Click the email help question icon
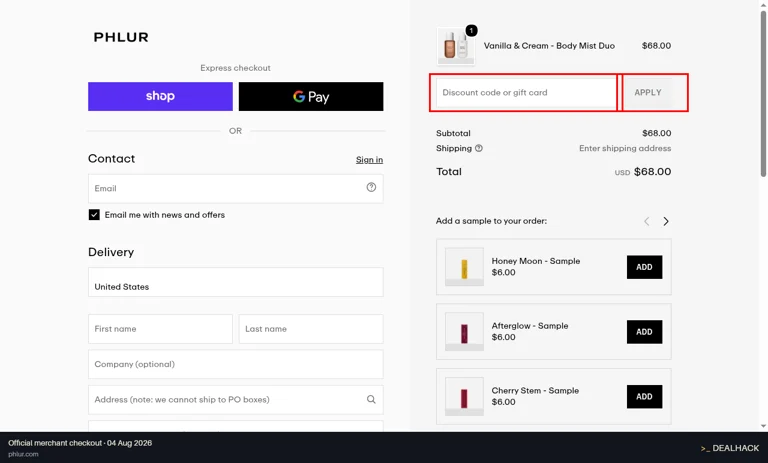Screen dimensions: 768x463 coord(371,187)
